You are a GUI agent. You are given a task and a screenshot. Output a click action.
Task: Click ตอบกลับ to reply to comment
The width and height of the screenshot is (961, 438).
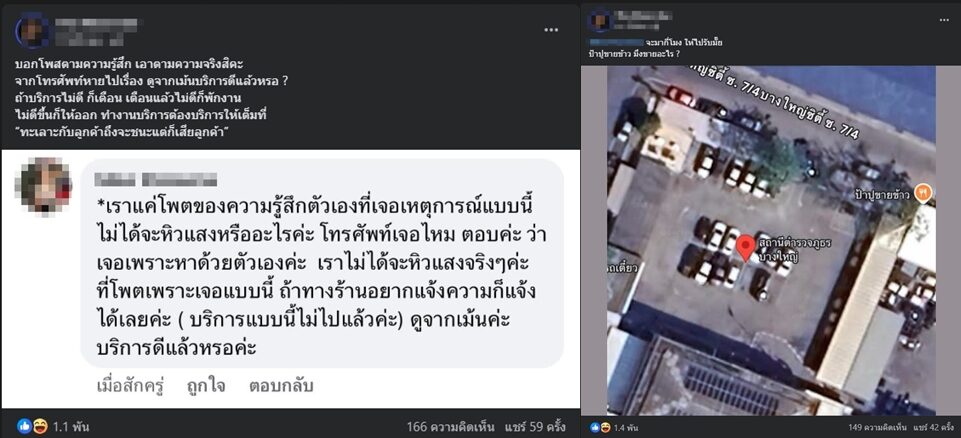pyautogui.click(x=281, y=386)
